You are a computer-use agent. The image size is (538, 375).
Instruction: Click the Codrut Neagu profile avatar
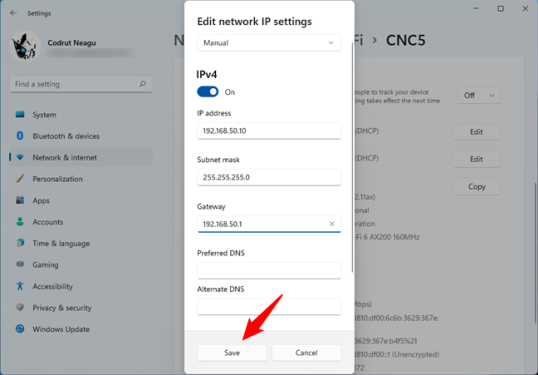(x=25, y=46)
